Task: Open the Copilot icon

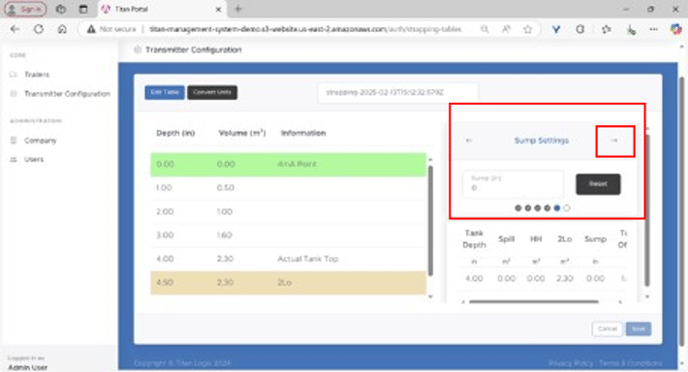Action: tap(676, 29)
